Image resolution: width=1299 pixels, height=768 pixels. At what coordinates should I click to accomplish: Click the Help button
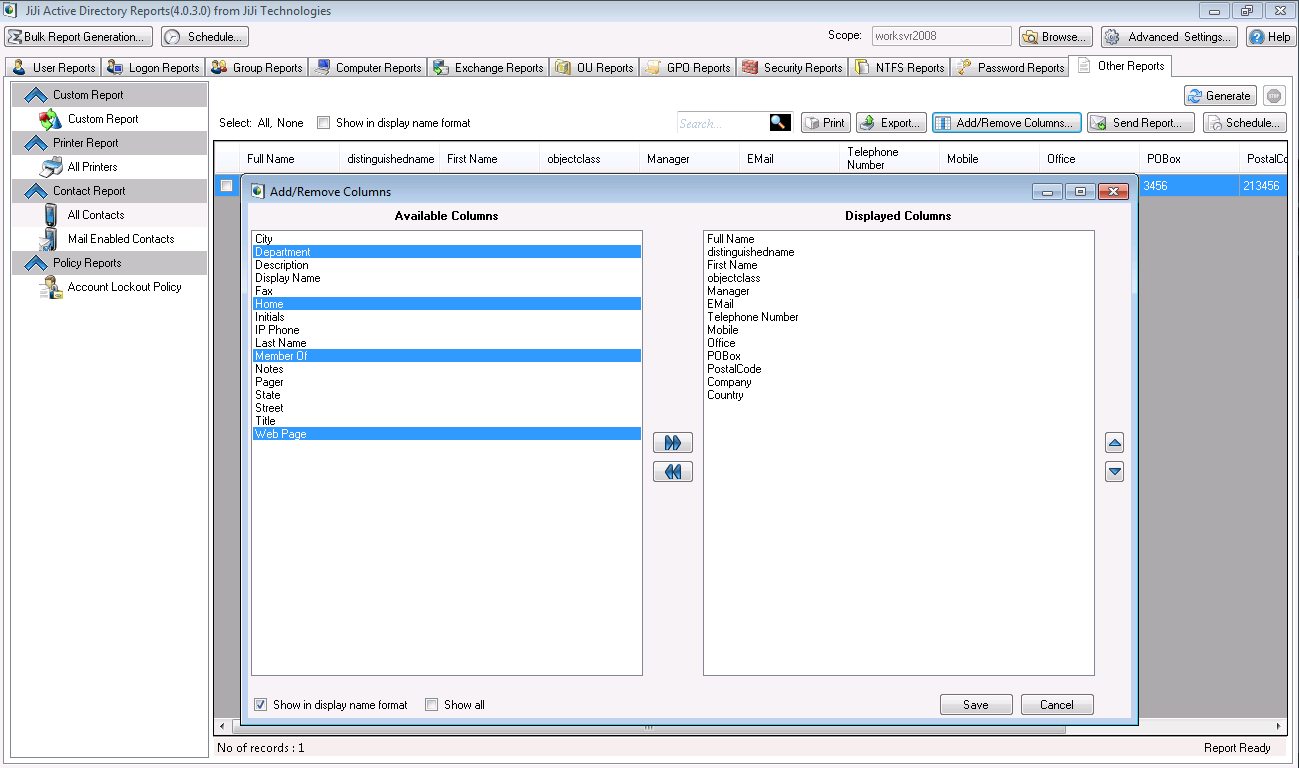click(1270, 37)
